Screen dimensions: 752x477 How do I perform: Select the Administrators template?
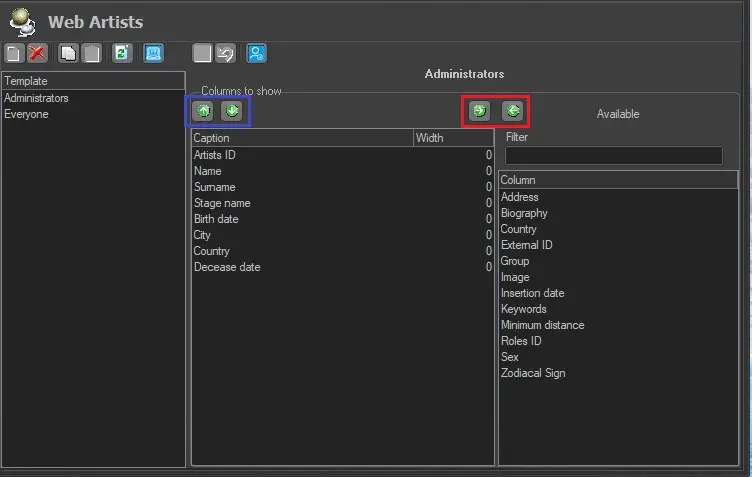37,98
